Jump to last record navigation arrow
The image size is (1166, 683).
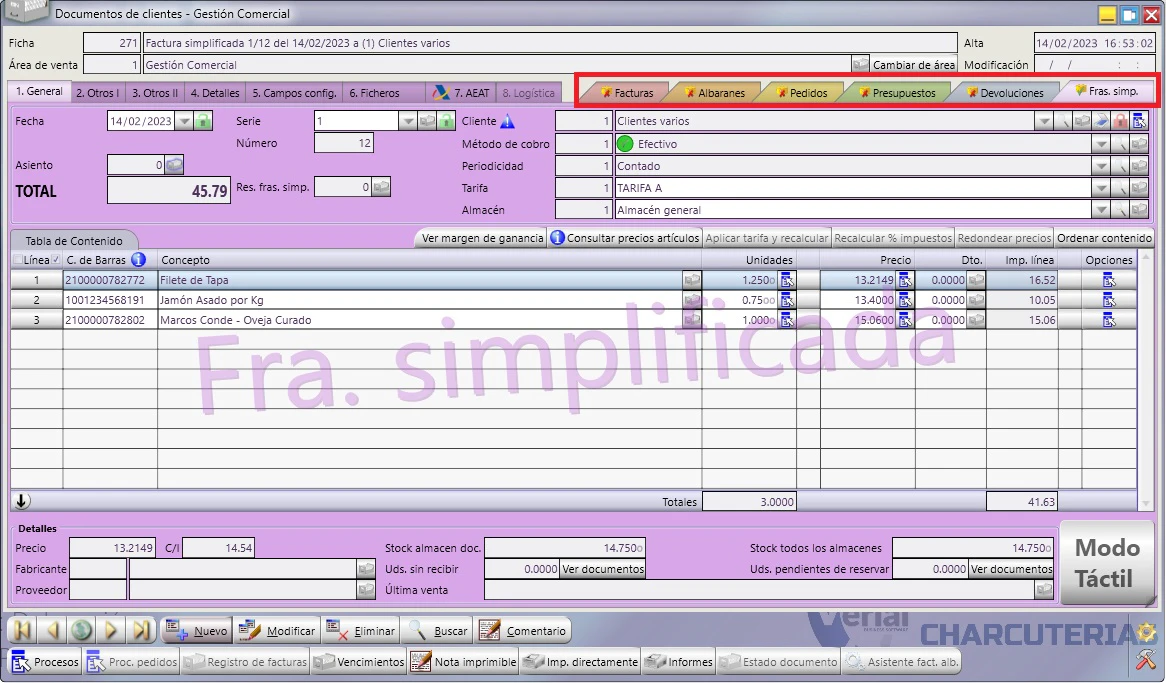141,631
